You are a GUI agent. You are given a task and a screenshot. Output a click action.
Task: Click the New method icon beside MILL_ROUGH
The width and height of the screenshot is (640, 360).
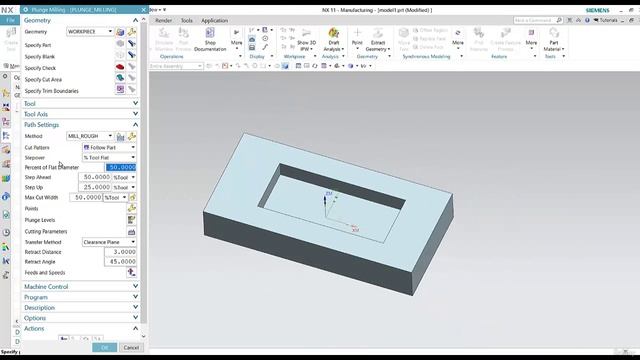coord(120,136)
